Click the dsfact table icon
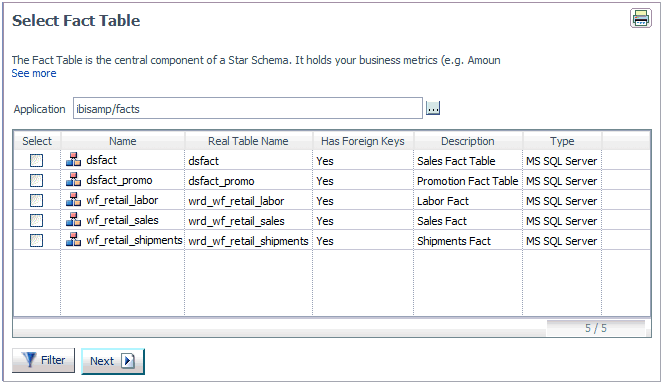The width and height of the screenshot is (662, 383). (x=73, y=160)
